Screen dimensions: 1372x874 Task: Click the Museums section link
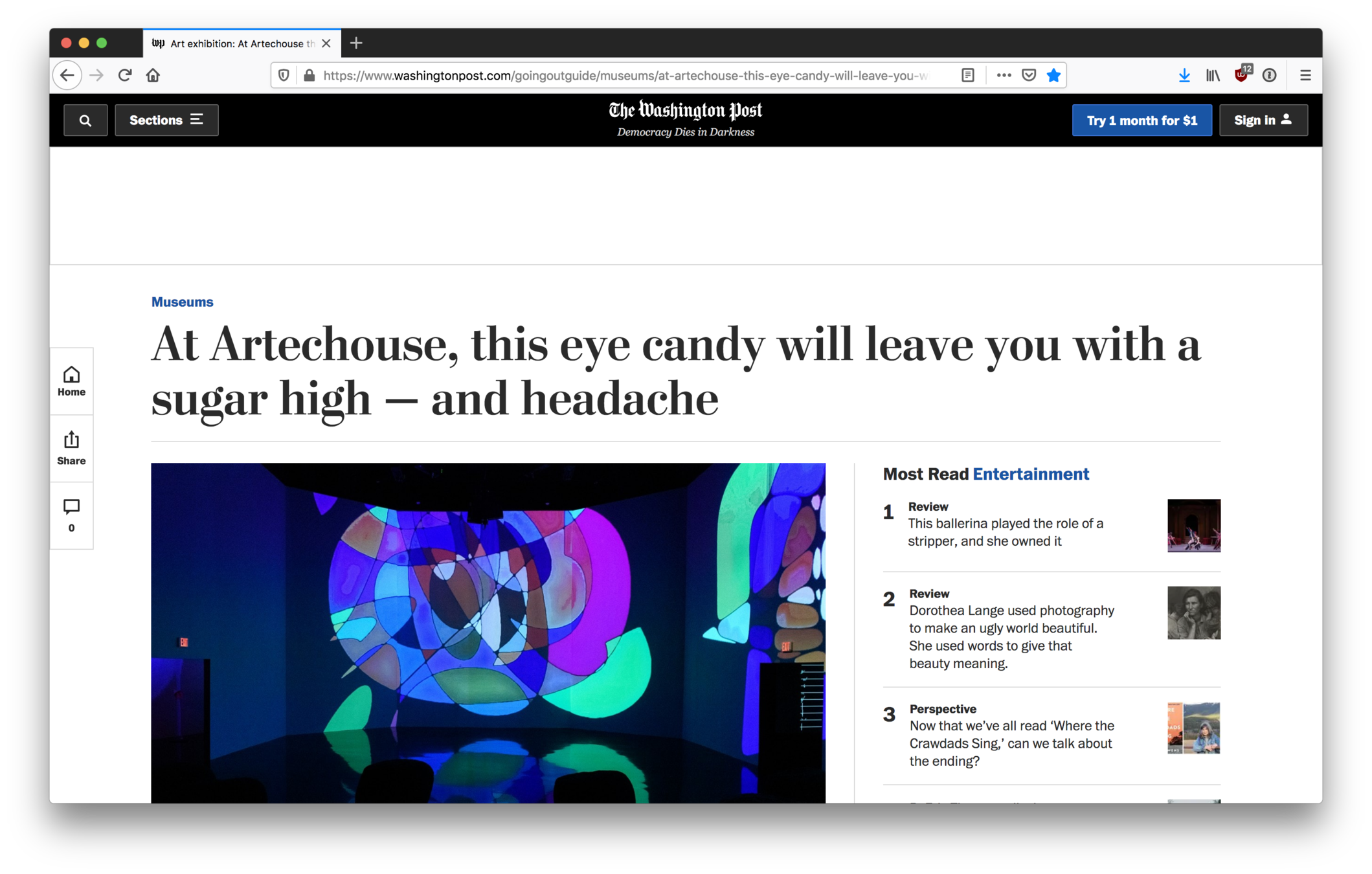pos(182,302)
